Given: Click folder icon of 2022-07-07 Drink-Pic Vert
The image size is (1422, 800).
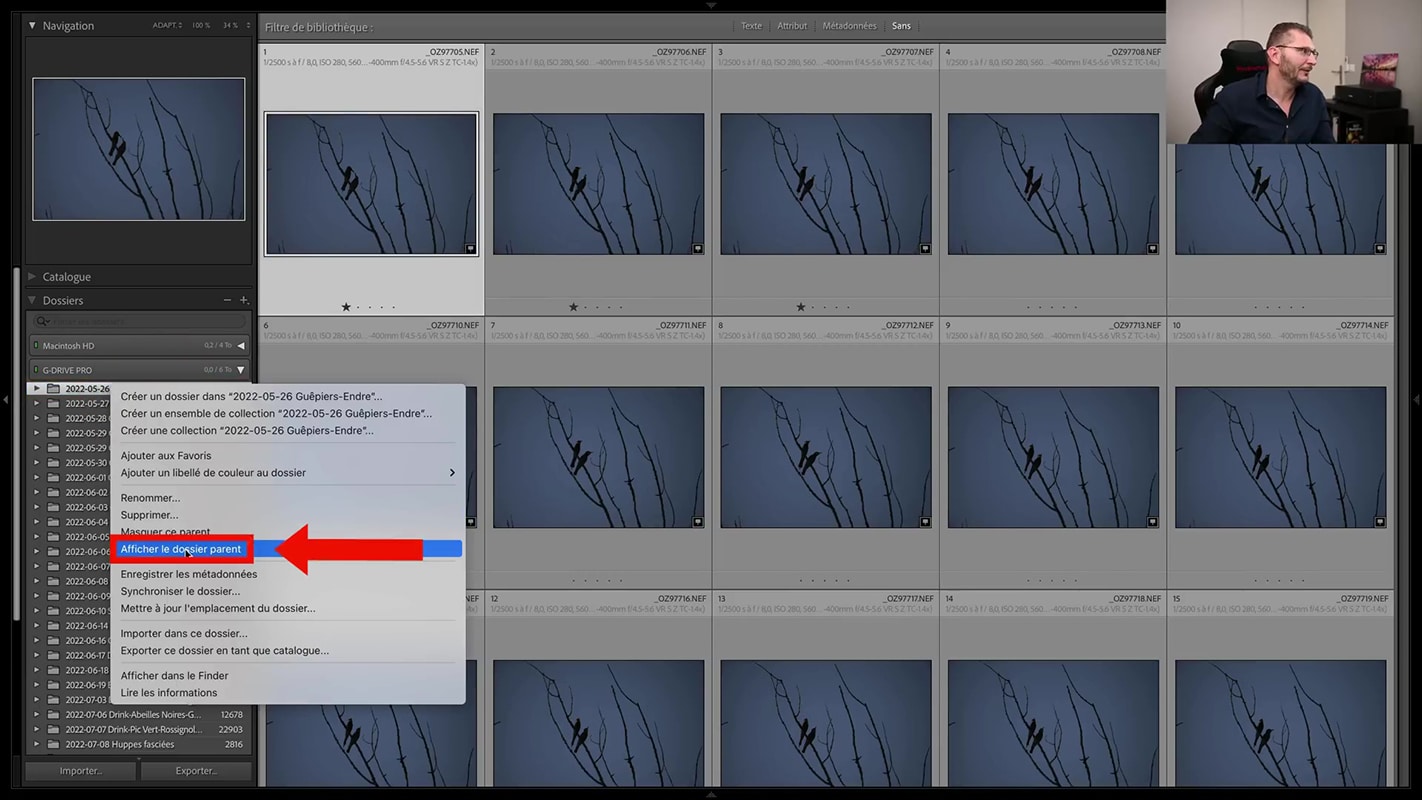Looking at the screenshot, I should point(54,729).
